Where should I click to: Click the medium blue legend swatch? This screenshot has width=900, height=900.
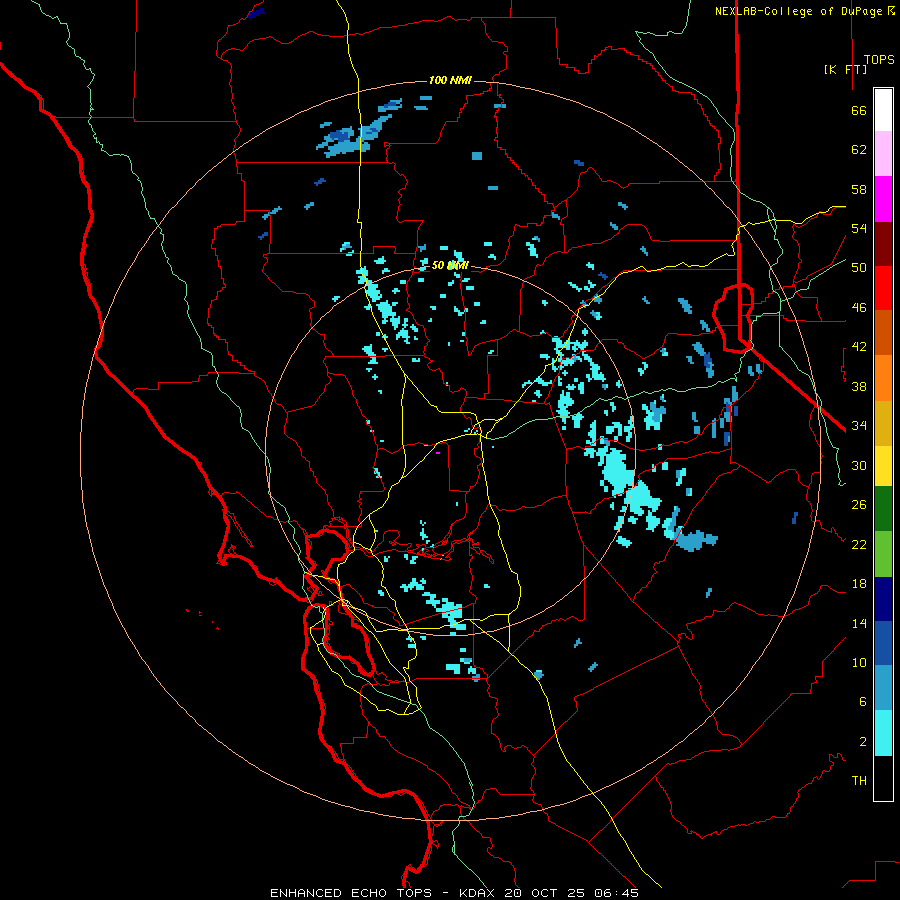883,643
